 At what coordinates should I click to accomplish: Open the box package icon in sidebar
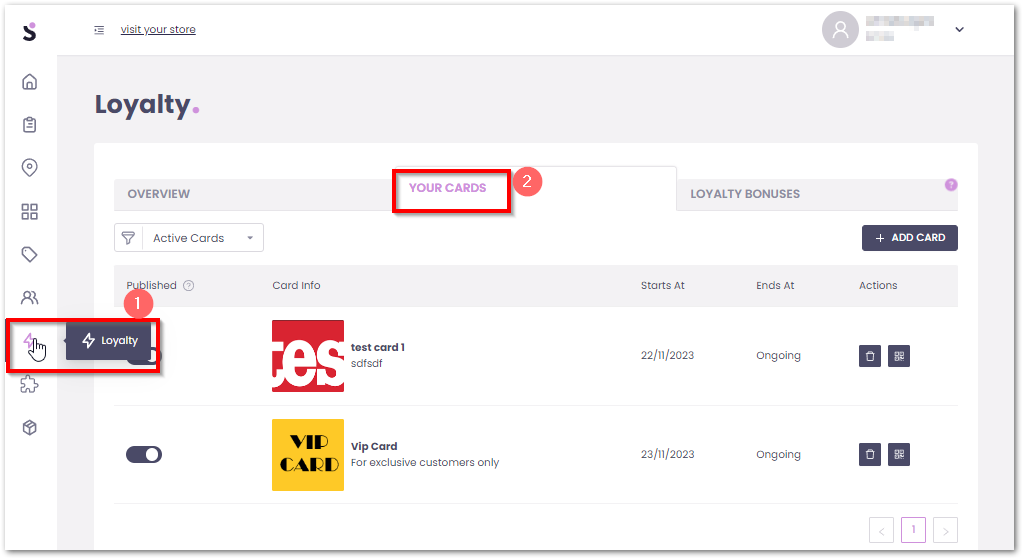[x=29, y=428]
